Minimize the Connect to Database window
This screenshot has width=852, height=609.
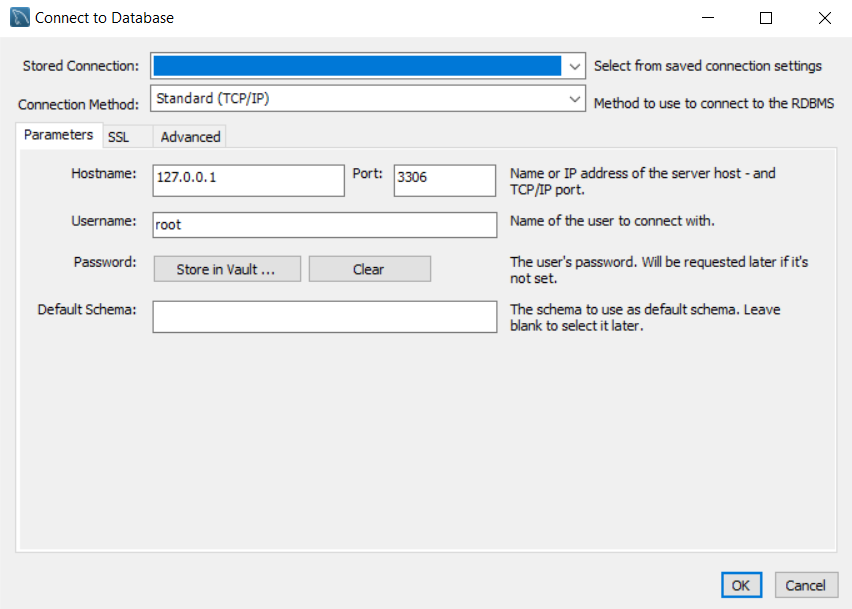point(707,17)
